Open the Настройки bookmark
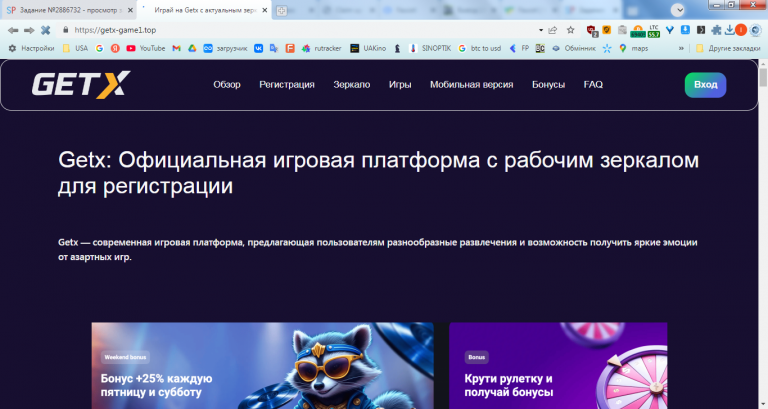Image resolution: width=768 pixels, height=409 pixels. tap(31, 48)
